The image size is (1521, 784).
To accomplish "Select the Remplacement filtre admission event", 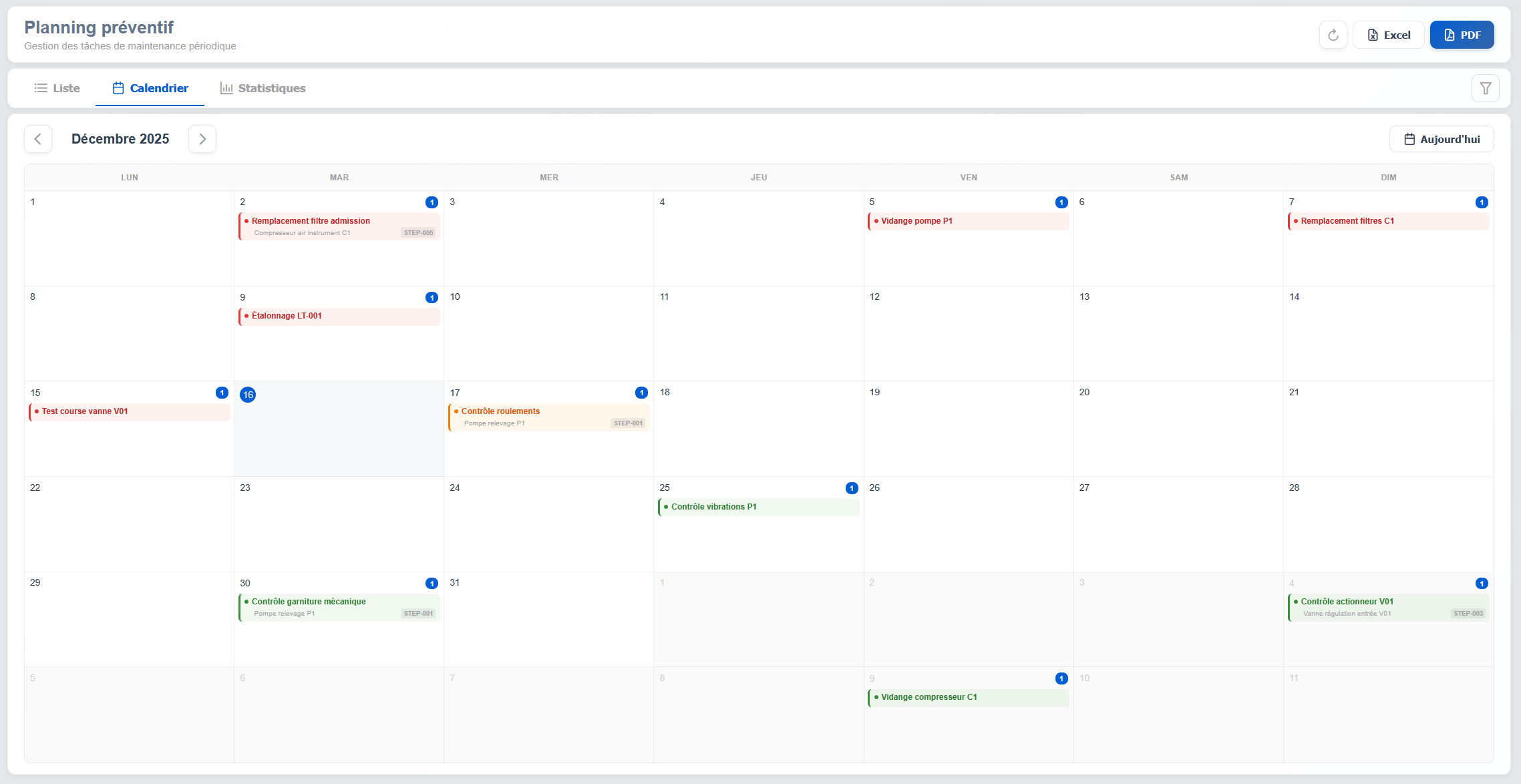I will click(338, 226).
